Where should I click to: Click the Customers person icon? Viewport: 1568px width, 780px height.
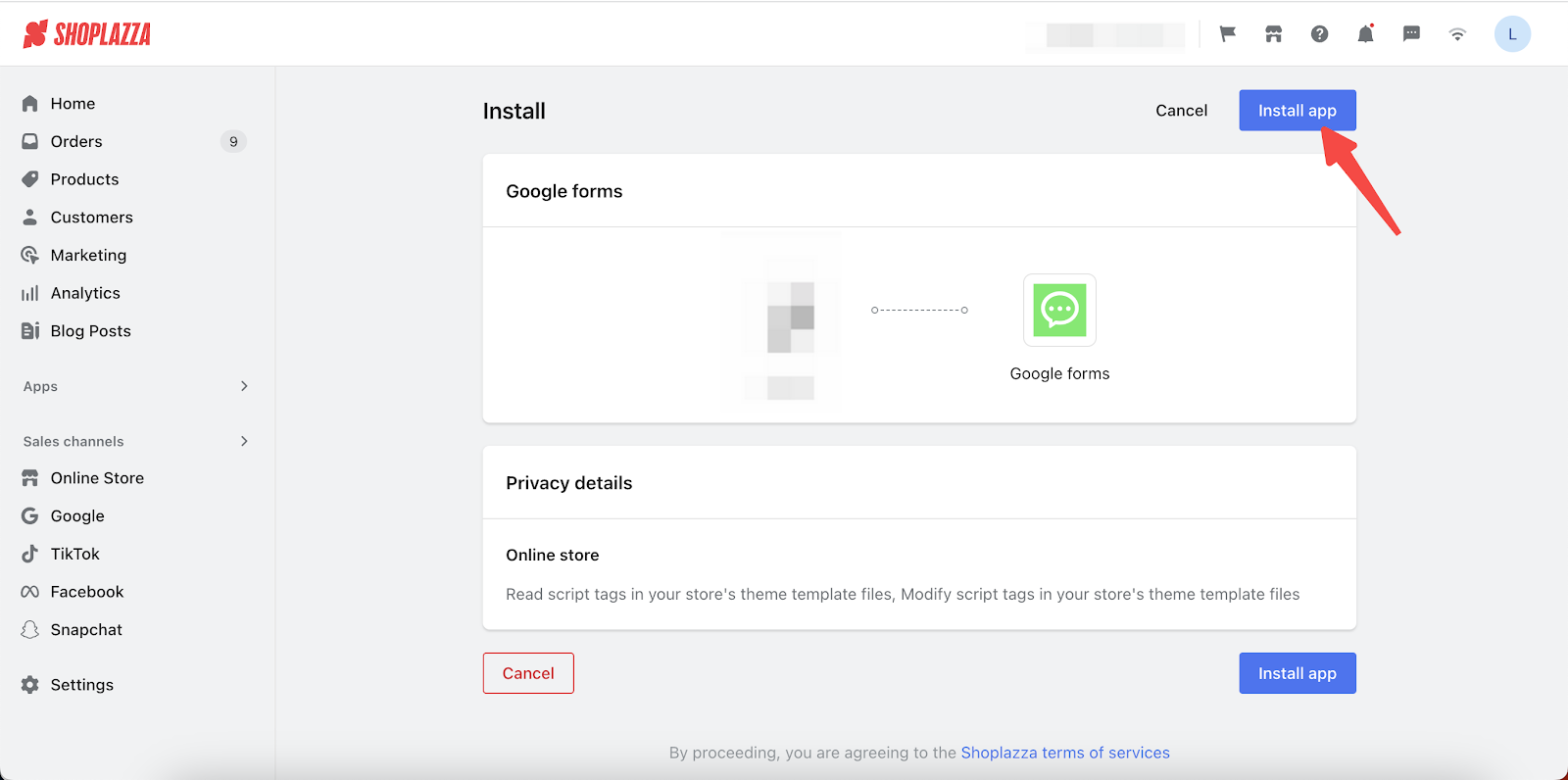click(x=30, y=218)
